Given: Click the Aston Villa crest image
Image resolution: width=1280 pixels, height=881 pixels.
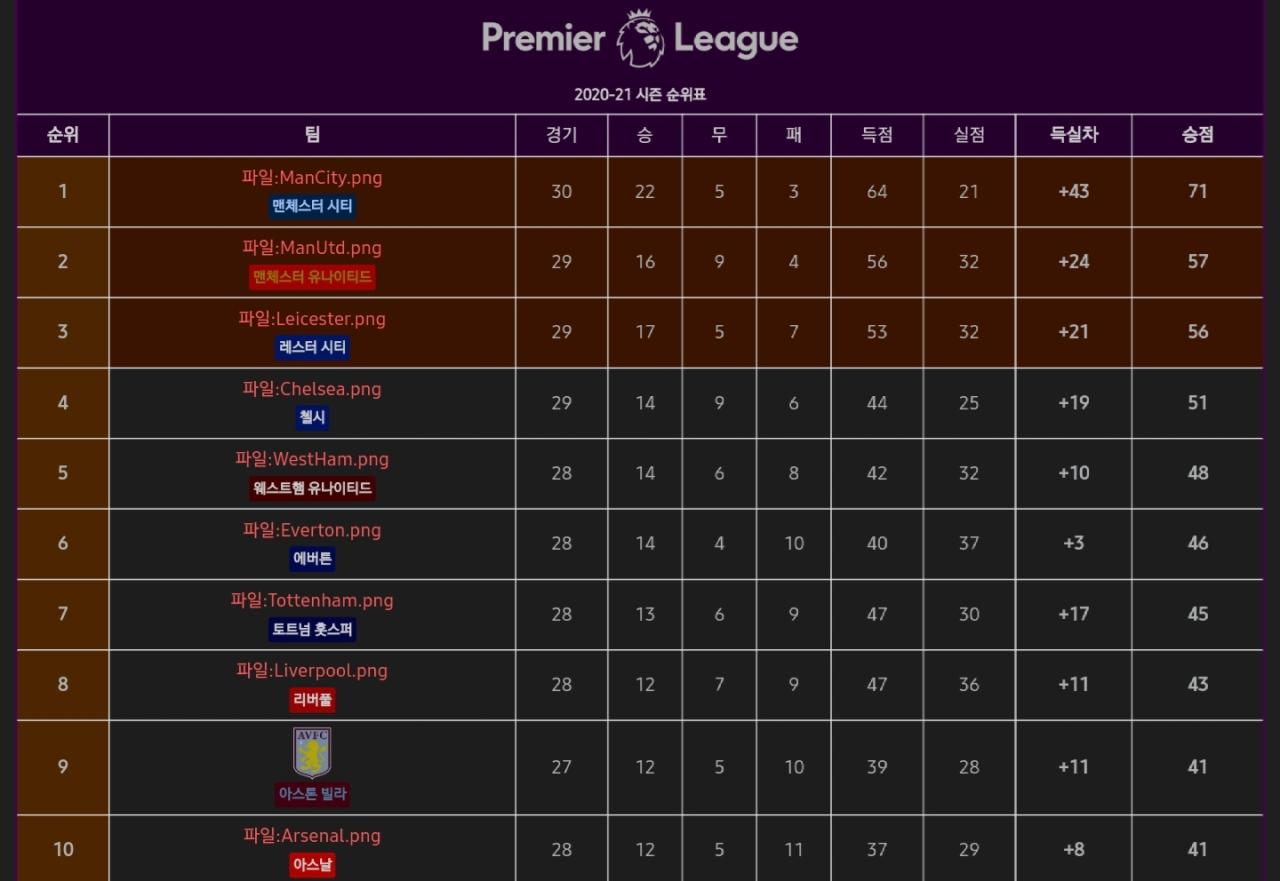Looking at the screenshot, I should click(312, 753).
